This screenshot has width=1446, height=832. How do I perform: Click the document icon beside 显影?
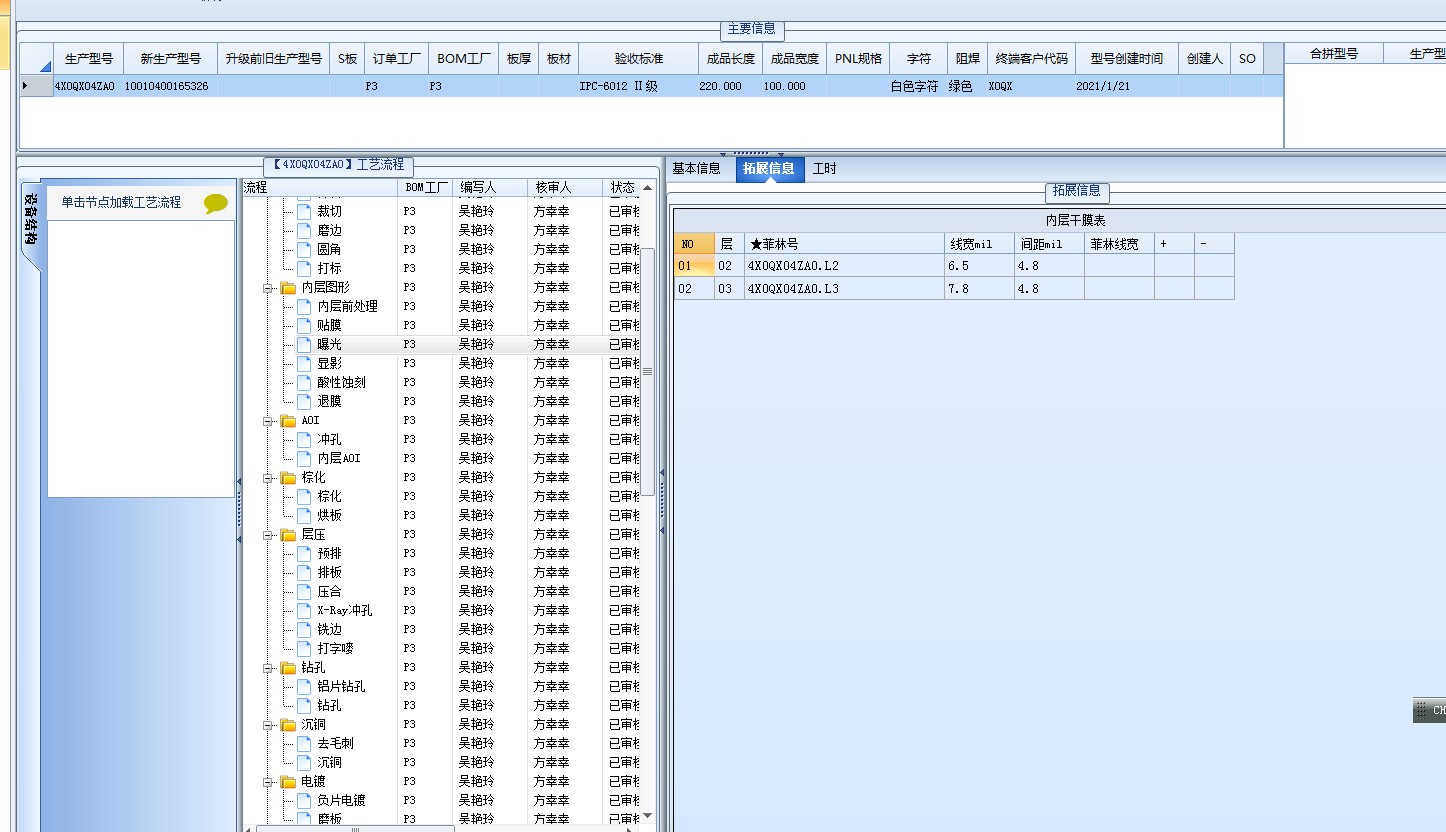pos(304,364)
